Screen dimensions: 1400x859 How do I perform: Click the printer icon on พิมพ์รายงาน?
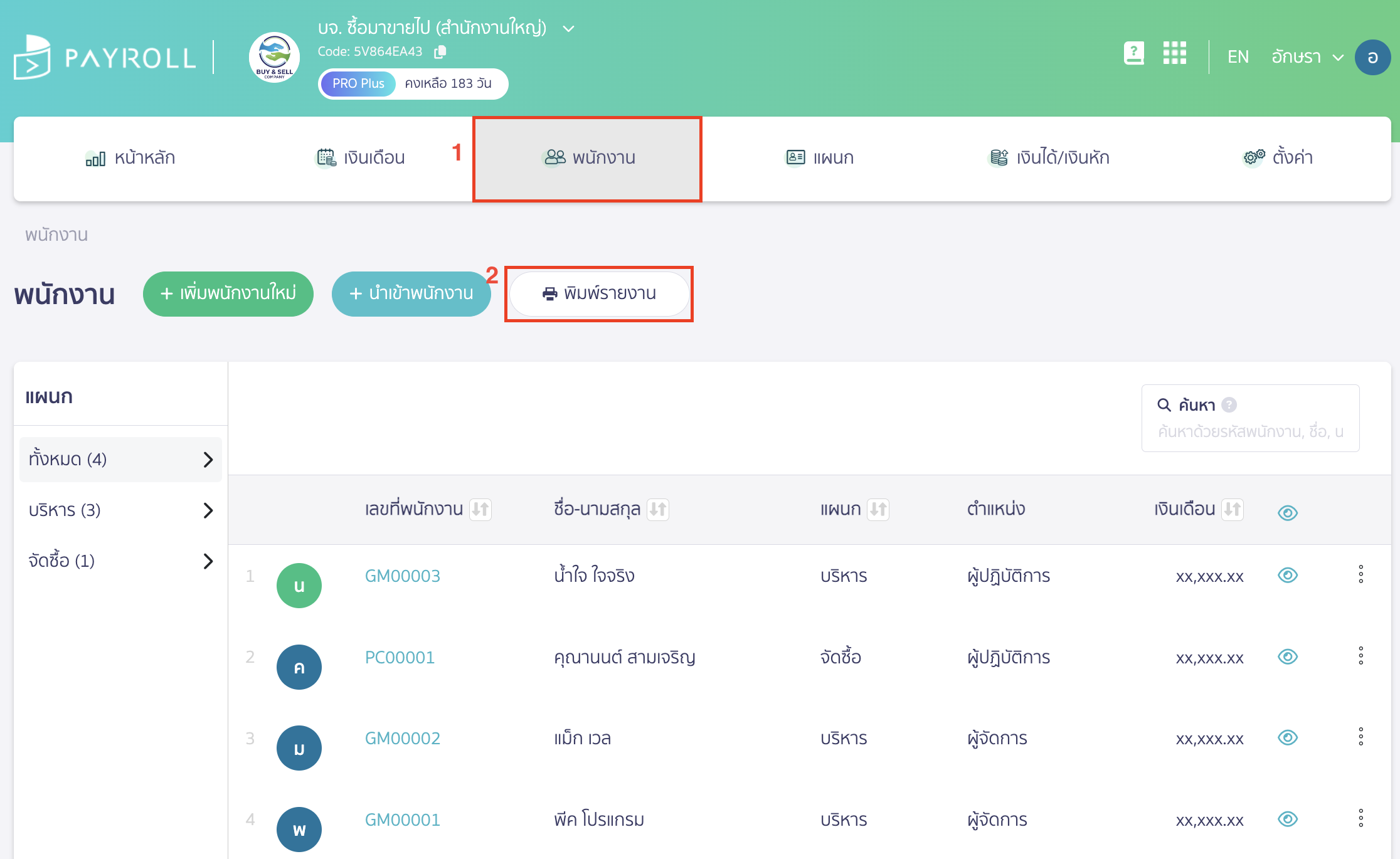(x=549, y=293)
